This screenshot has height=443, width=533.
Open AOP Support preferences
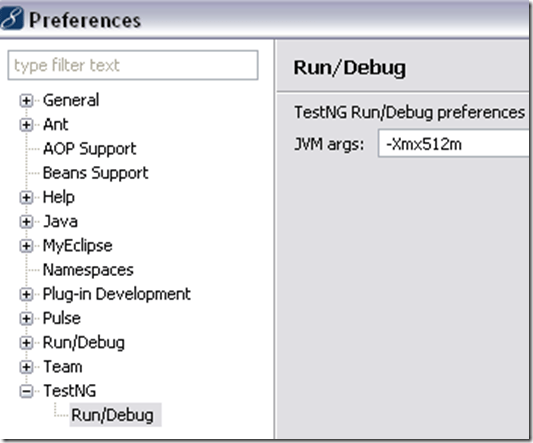(89, 149)
